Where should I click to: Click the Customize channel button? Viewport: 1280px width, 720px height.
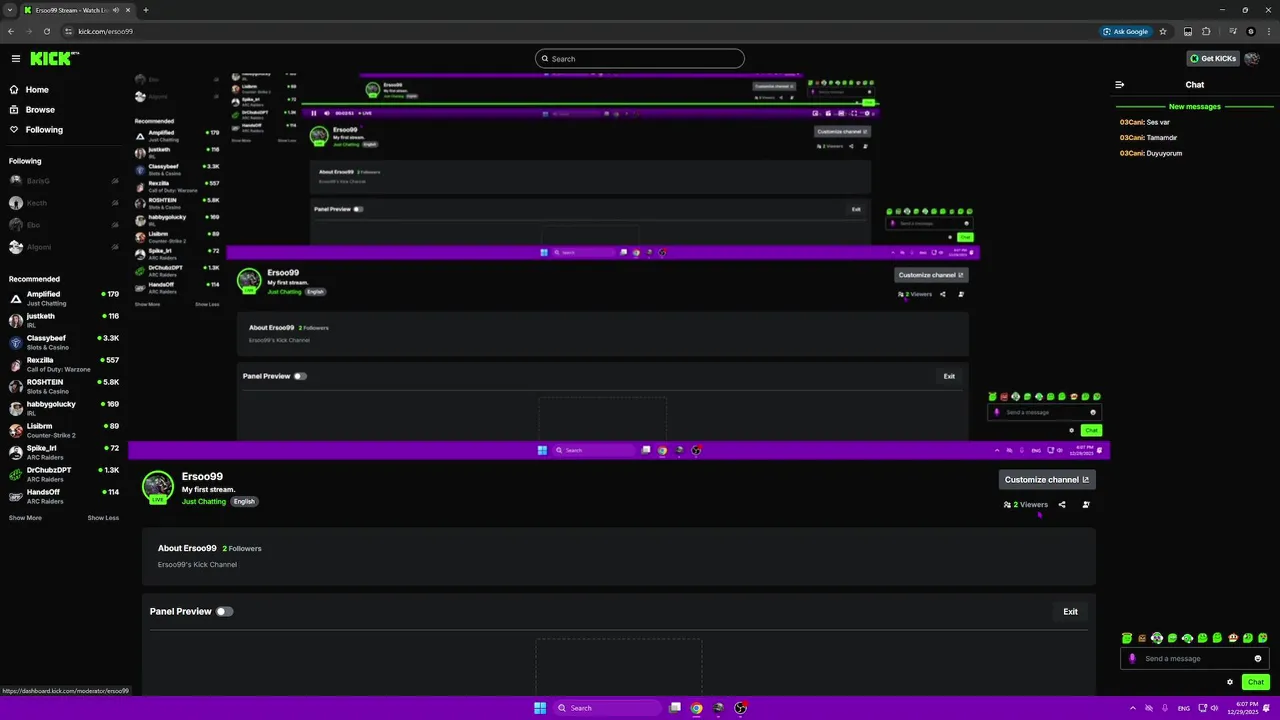(1047, 480)
